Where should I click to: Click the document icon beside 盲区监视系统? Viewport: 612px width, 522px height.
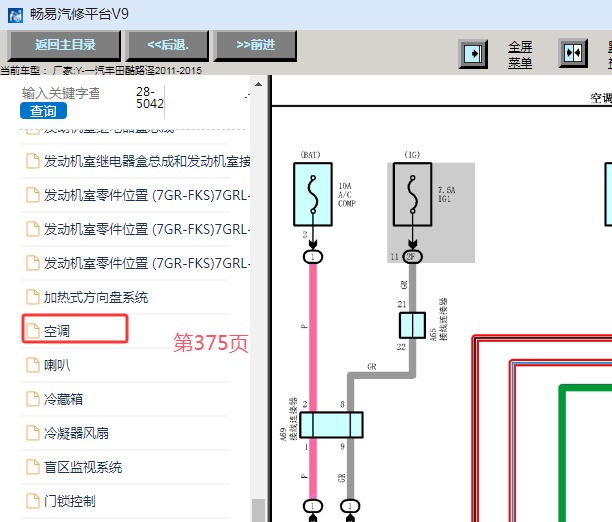(x=33, y=467)
